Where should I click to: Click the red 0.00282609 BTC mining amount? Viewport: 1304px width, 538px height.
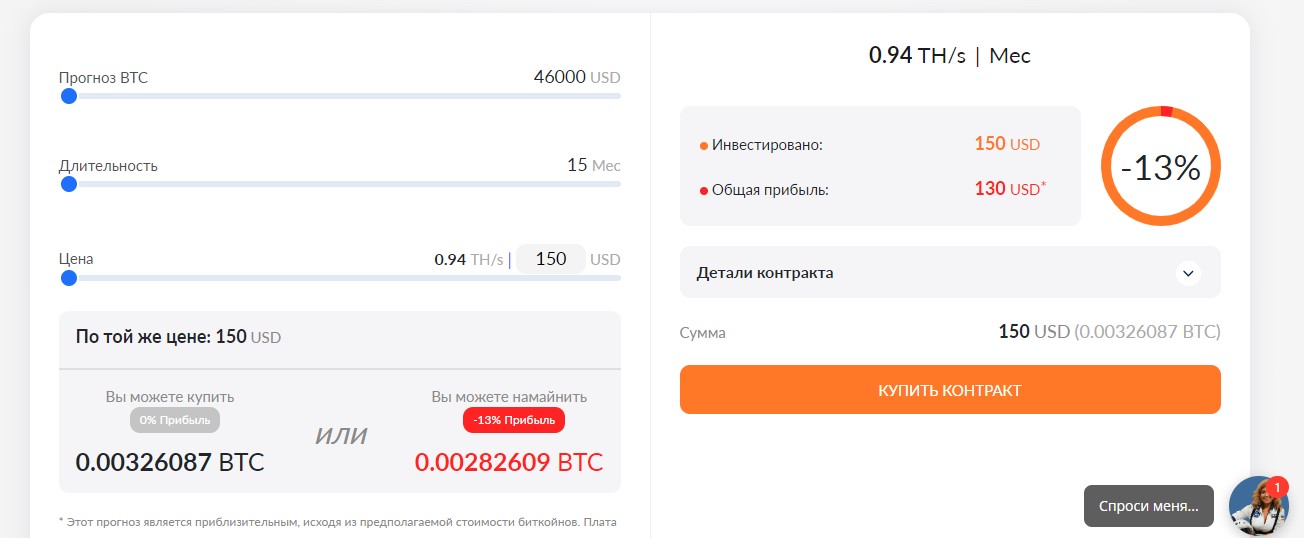tap(509, 462)
